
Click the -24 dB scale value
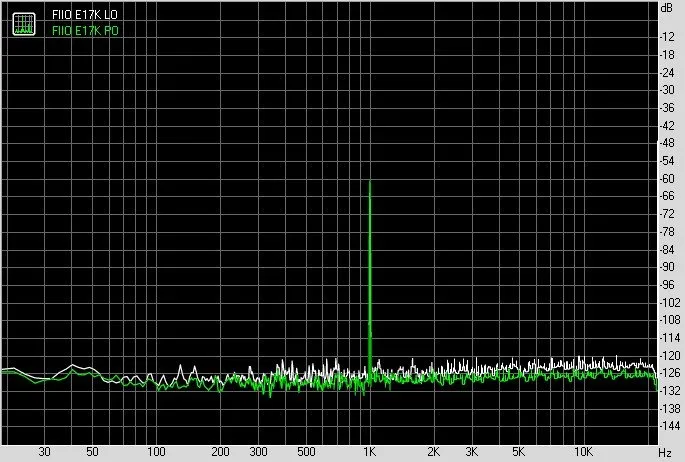pyautogui.click(x=667, y=72)
